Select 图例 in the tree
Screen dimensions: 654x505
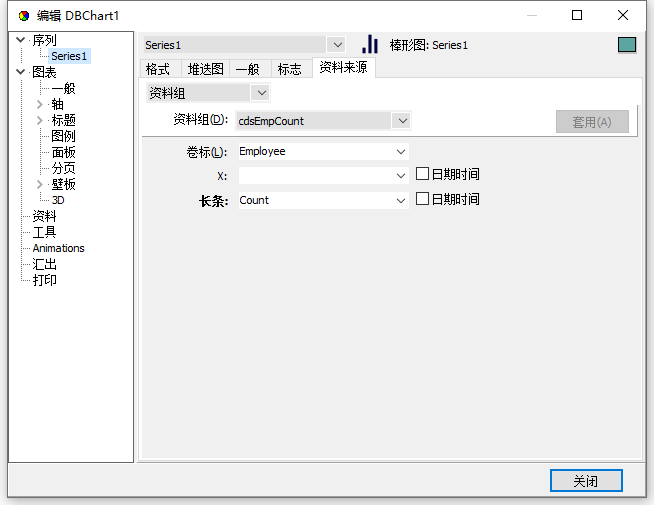pyautogui.click(x=63, y=136)
